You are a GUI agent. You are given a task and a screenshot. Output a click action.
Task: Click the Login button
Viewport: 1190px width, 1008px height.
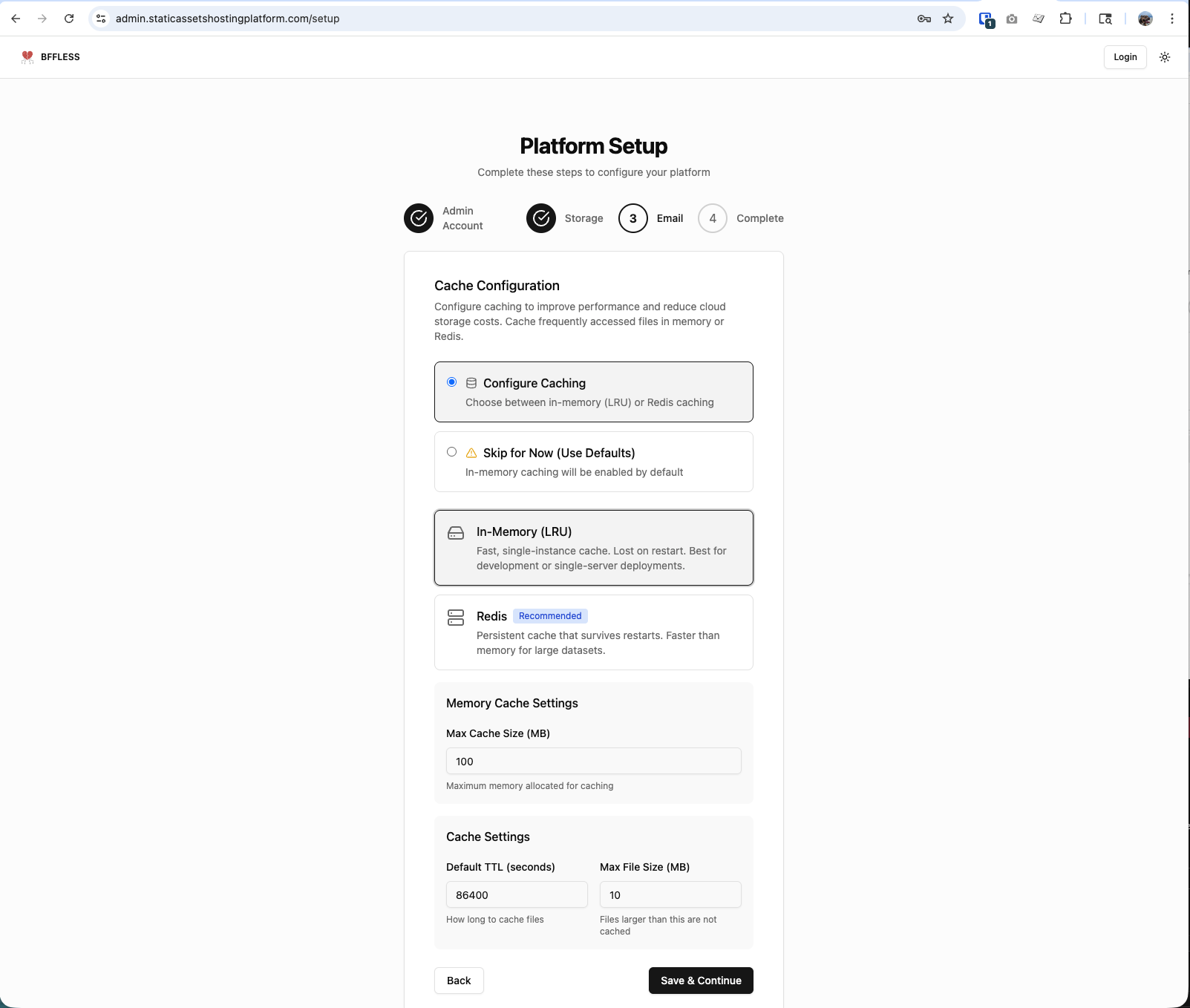click(x=1125, y=57)
